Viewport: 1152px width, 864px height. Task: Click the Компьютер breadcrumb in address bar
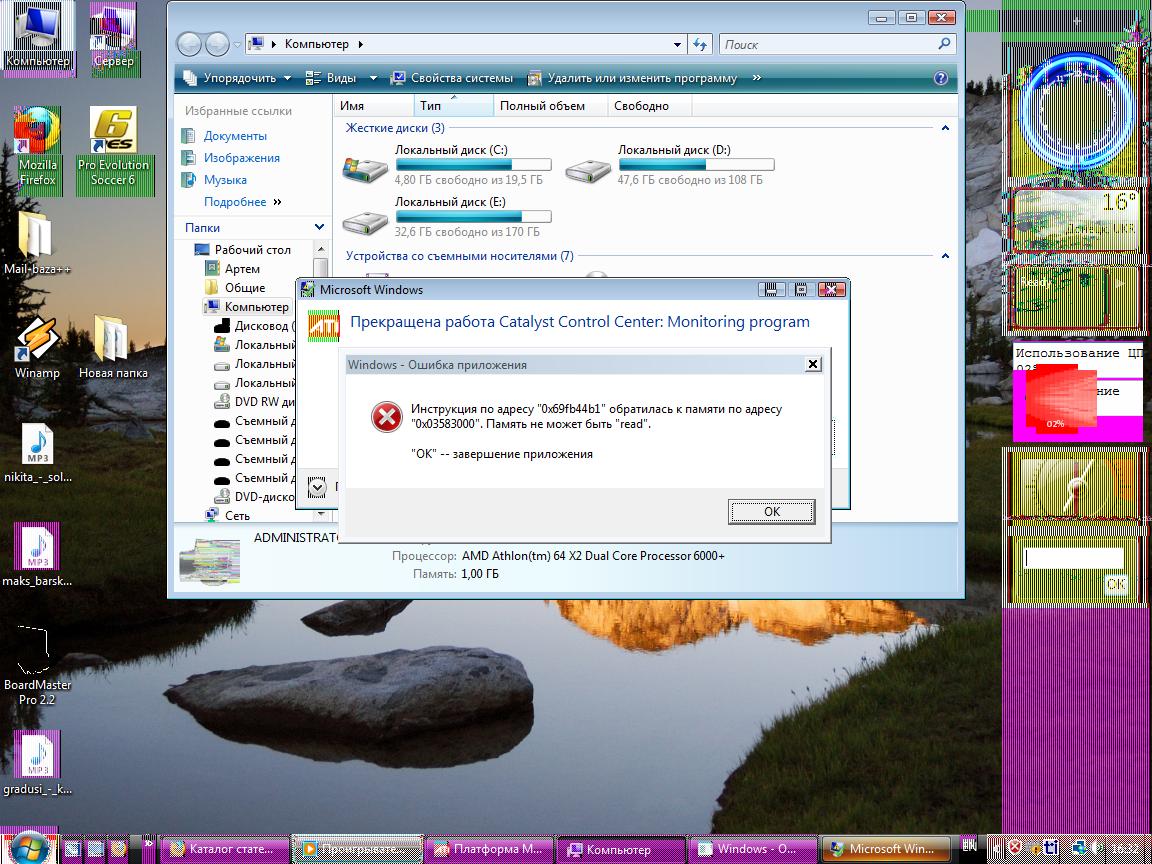317,44
